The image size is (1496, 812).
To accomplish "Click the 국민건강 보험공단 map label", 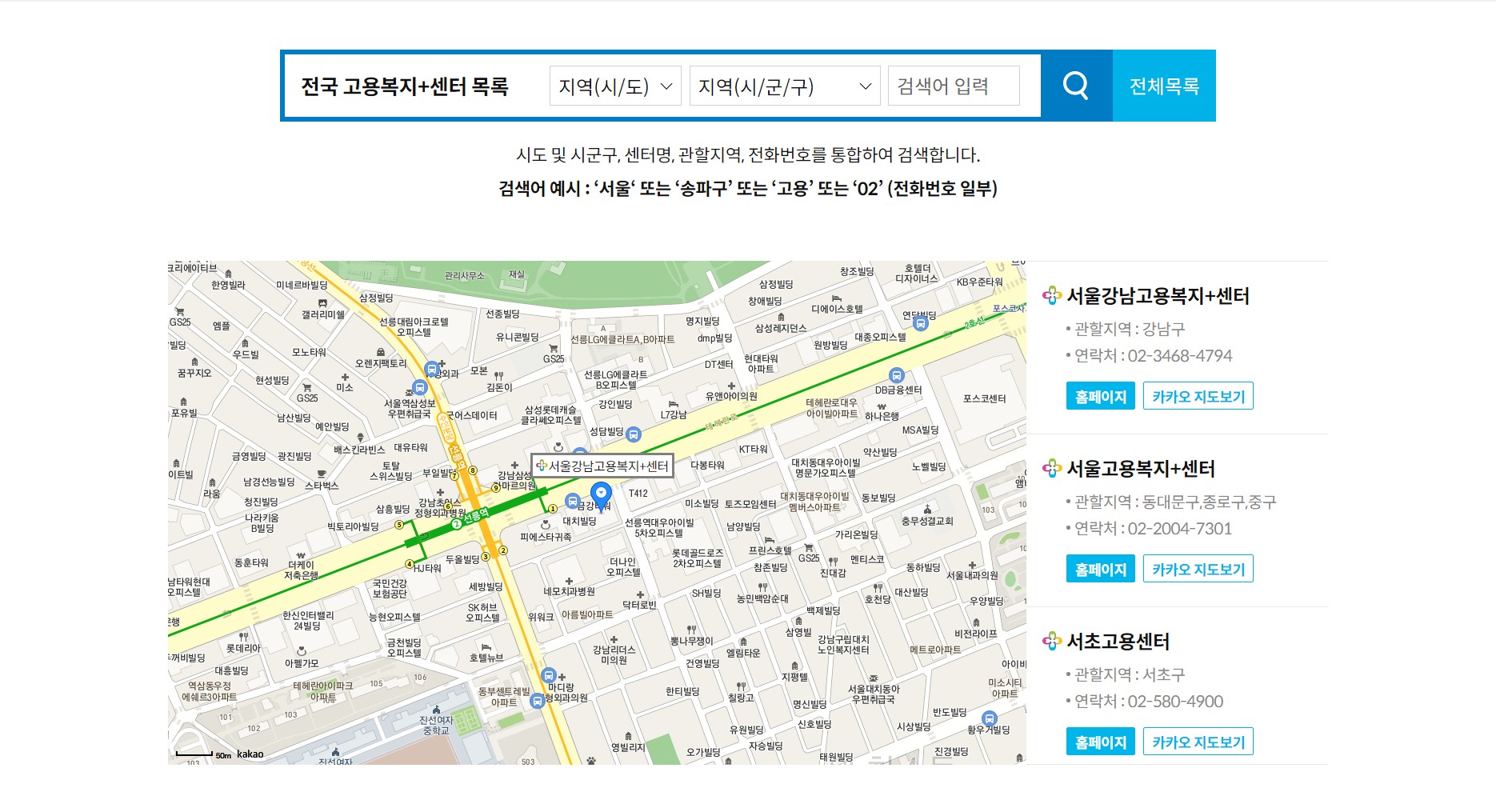I will pos(390,589).
